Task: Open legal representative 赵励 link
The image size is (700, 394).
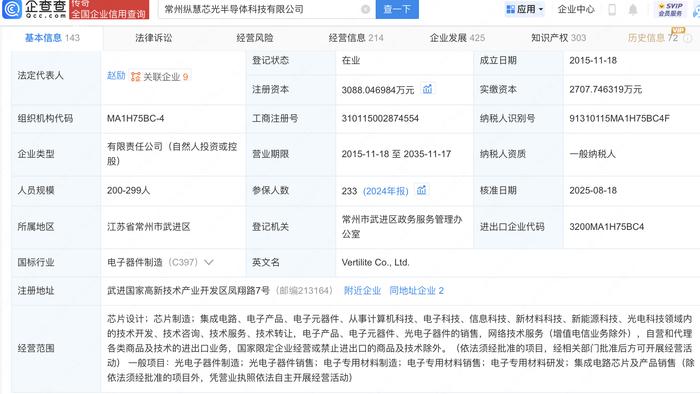Action: [x=116, y=76]
